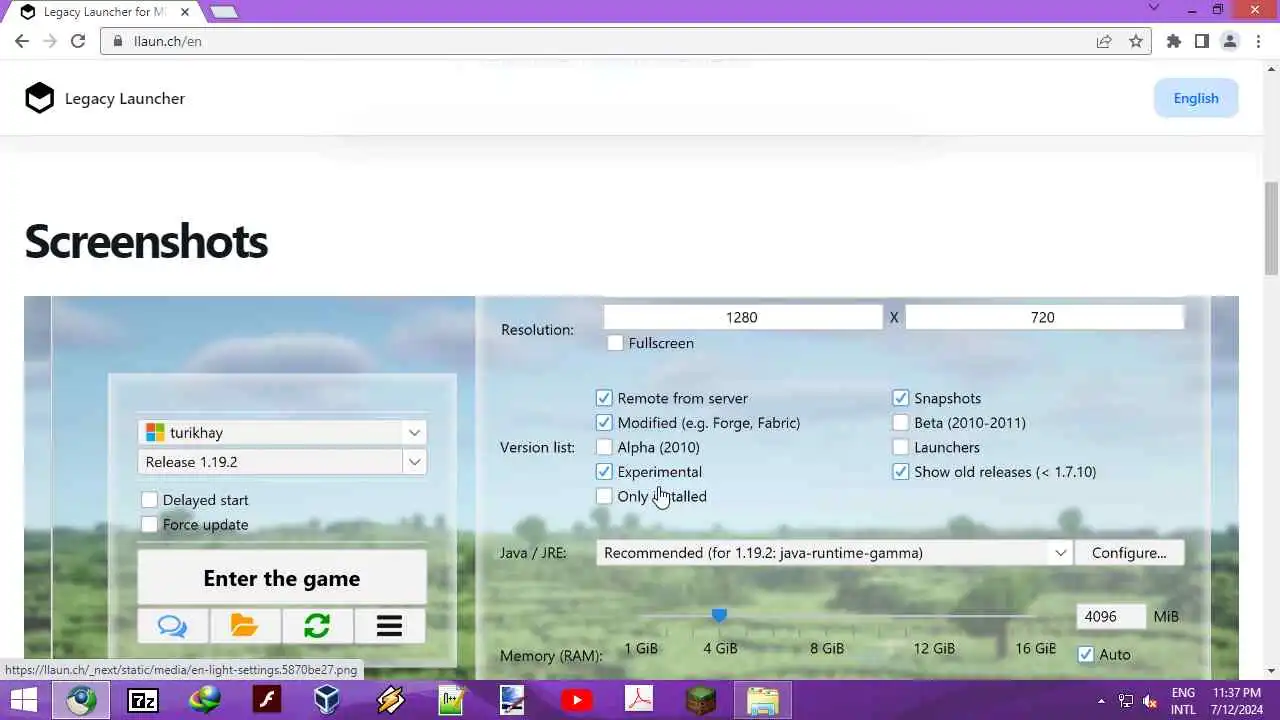Open the browser side panel
1280x720 pixels.
click(x=1202, y=41)
